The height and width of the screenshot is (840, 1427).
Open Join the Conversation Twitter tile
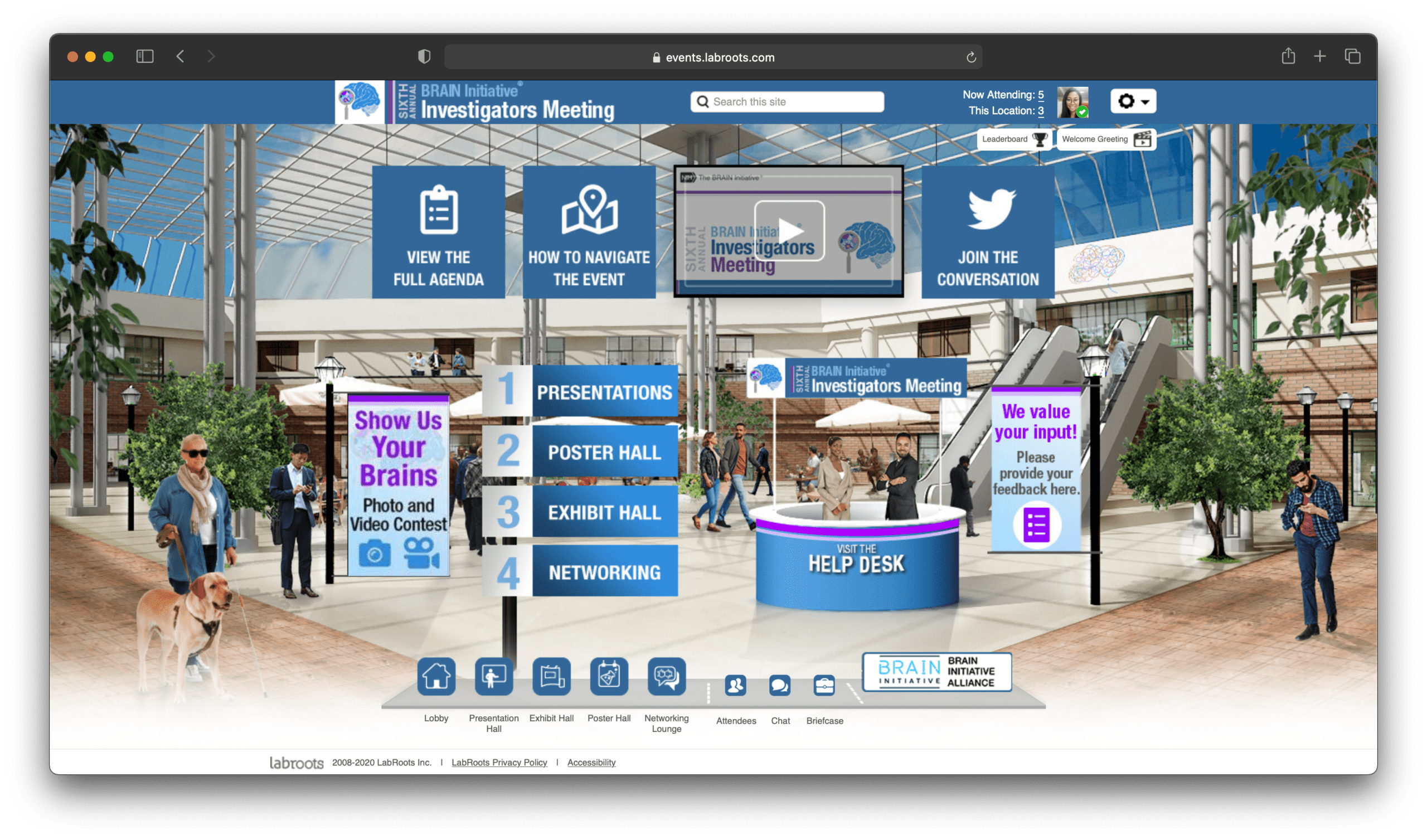[988, 232]
